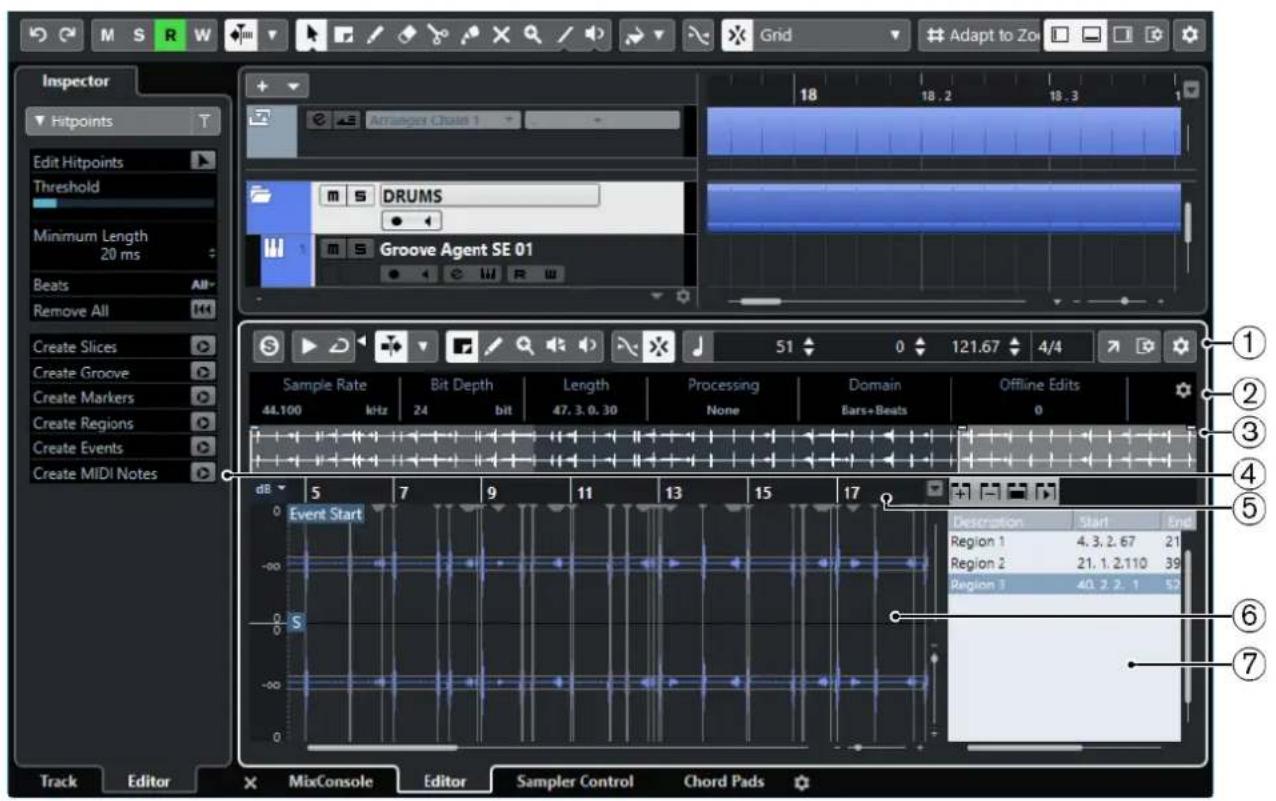Open color tool dropdown arrow top toolbar
Screen dimensions: 1276x801
point(658,35)
